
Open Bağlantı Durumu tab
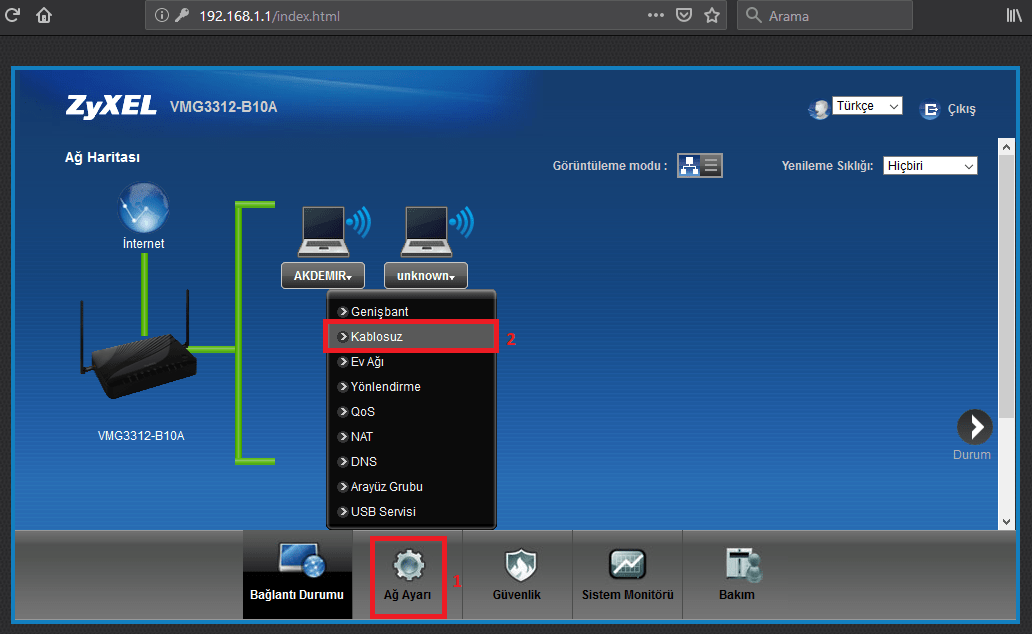(x=297, y=575)
